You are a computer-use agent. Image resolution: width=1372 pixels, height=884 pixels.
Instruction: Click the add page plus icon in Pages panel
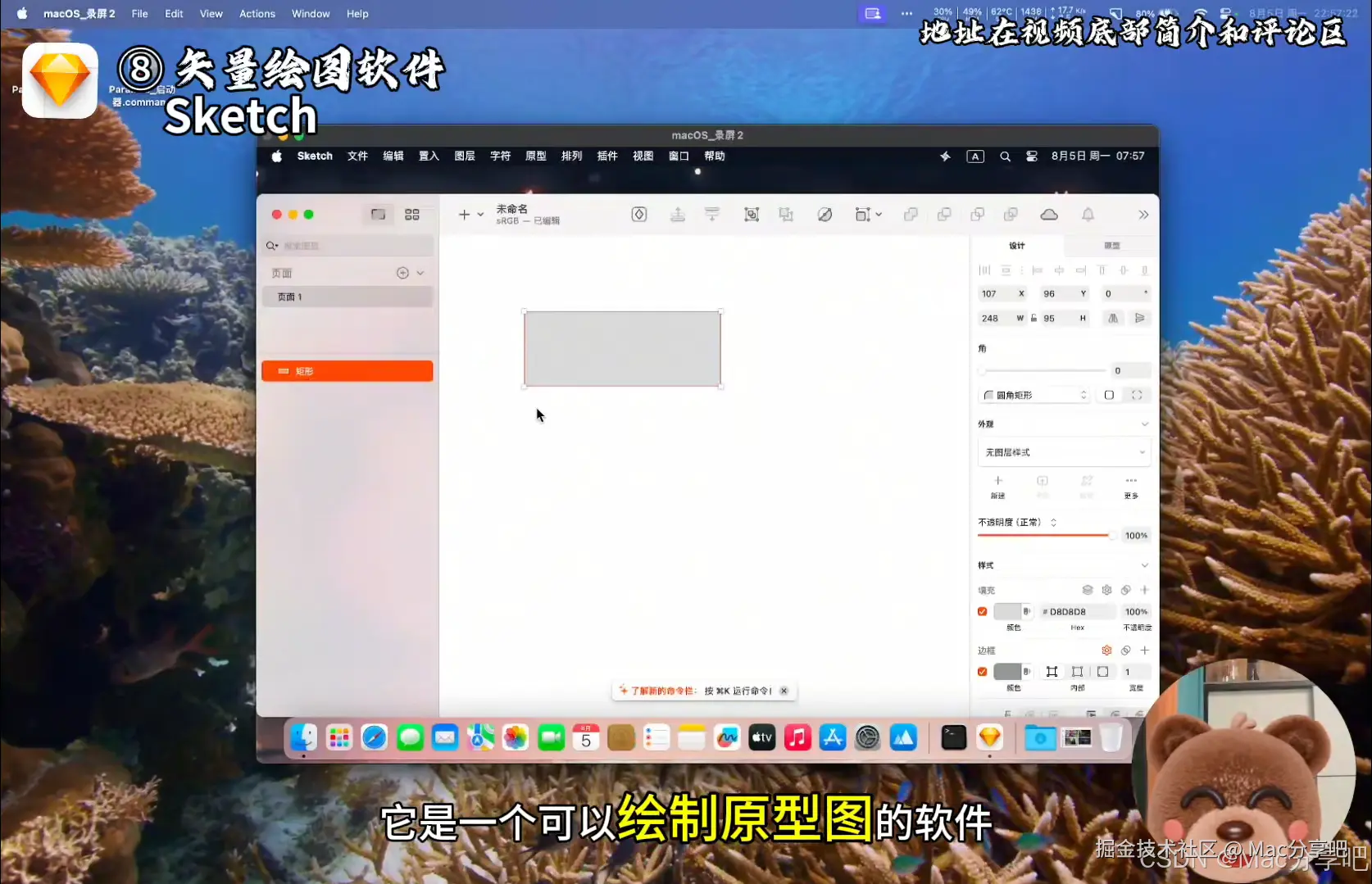(402, 273)
